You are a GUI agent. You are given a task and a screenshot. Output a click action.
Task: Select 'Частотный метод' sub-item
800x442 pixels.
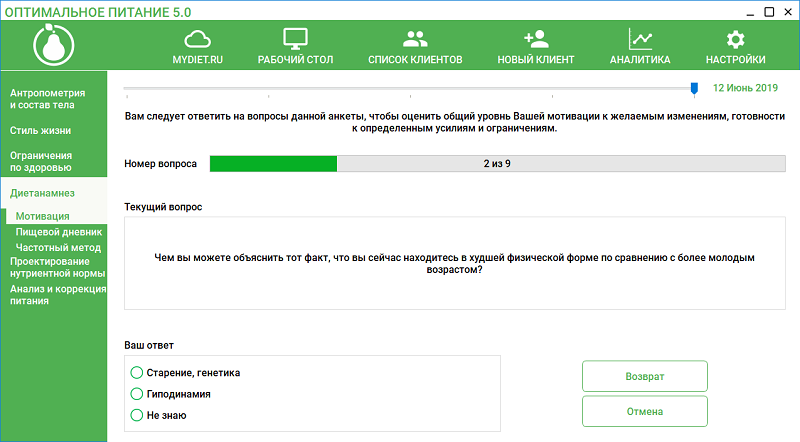57,245
